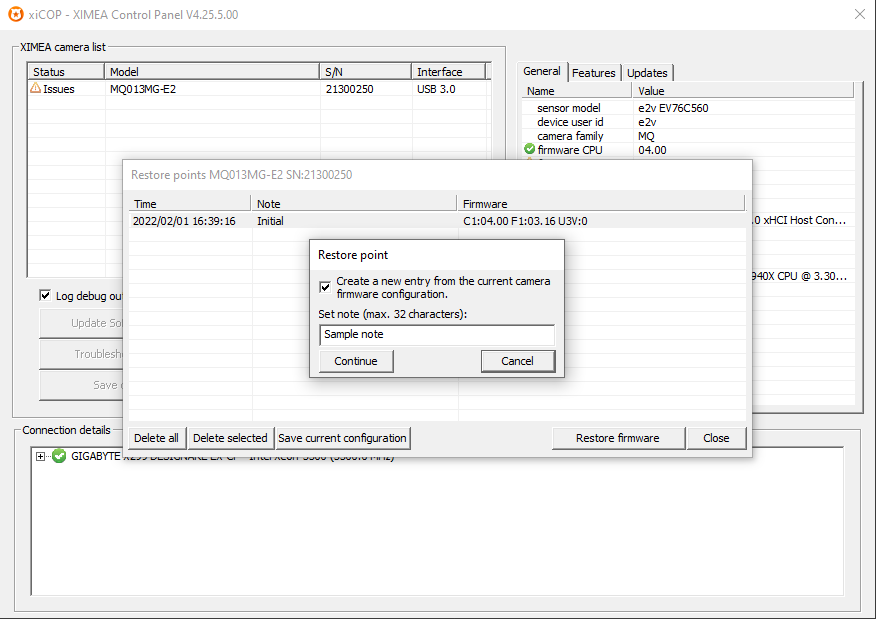The height and width of the screenshot is (619, 876).
Task: Click the Interface column header
Action: coord(449,72)
